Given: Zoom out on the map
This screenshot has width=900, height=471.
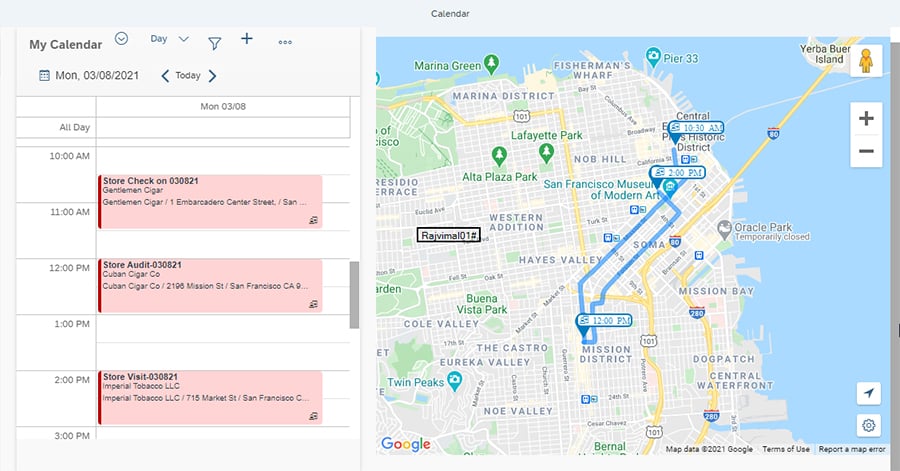Looking at the screenshot, I should tap(866, 151).
